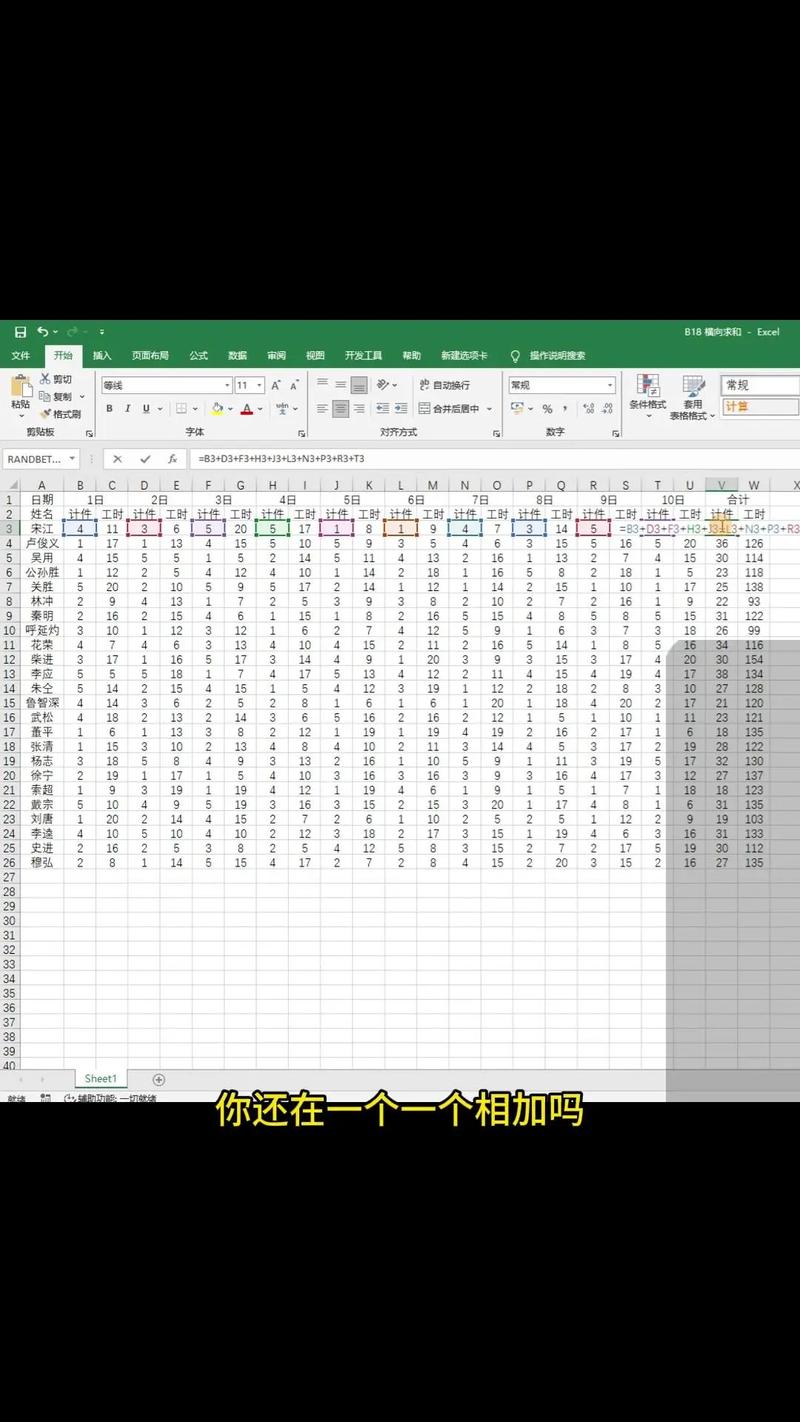Toggle Bold formatting on
Viewport: 800px width, 1422px height.
tap(109, 408)
